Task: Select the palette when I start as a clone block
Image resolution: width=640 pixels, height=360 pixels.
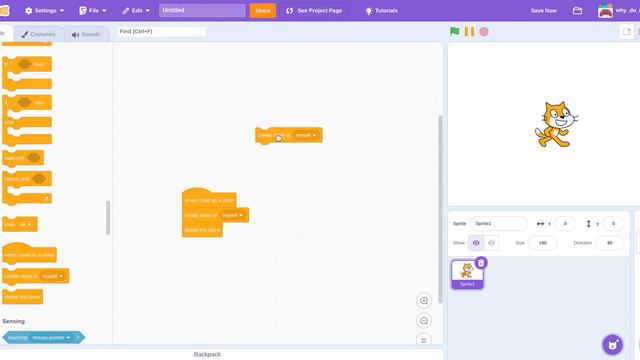Action: coord(29,253)
